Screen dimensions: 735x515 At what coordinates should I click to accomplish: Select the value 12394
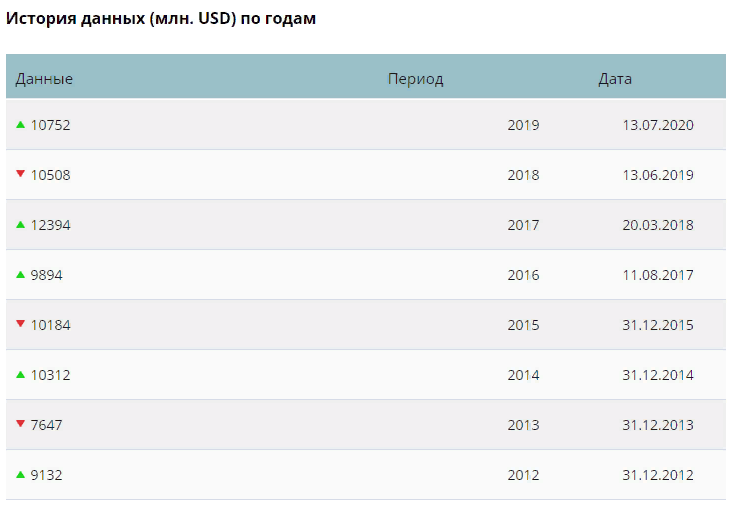coord(51,225)
